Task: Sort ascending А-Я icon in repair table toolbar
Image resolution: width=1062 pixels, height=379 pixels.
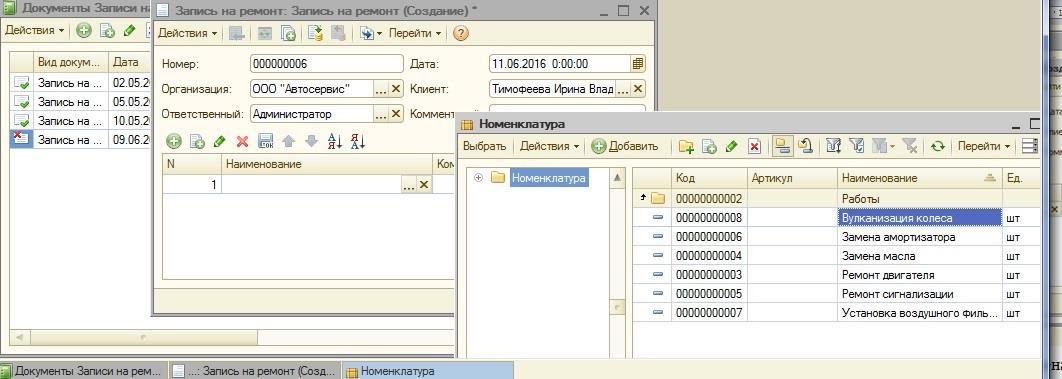Action: click(335, 141)
